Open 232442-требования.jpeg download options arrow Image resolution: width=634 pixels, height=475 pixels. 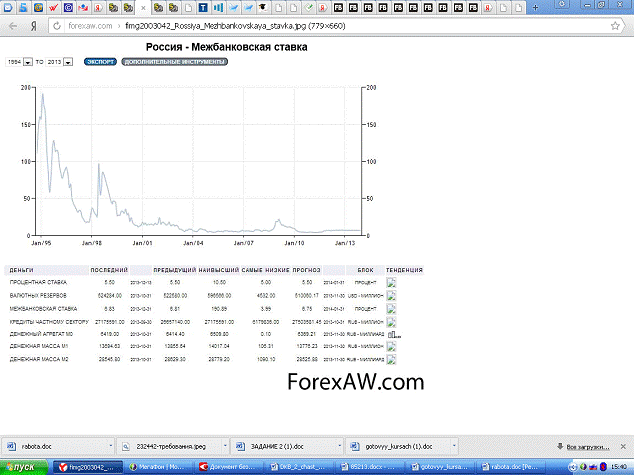pyautogui.click(x=225, y=446)
